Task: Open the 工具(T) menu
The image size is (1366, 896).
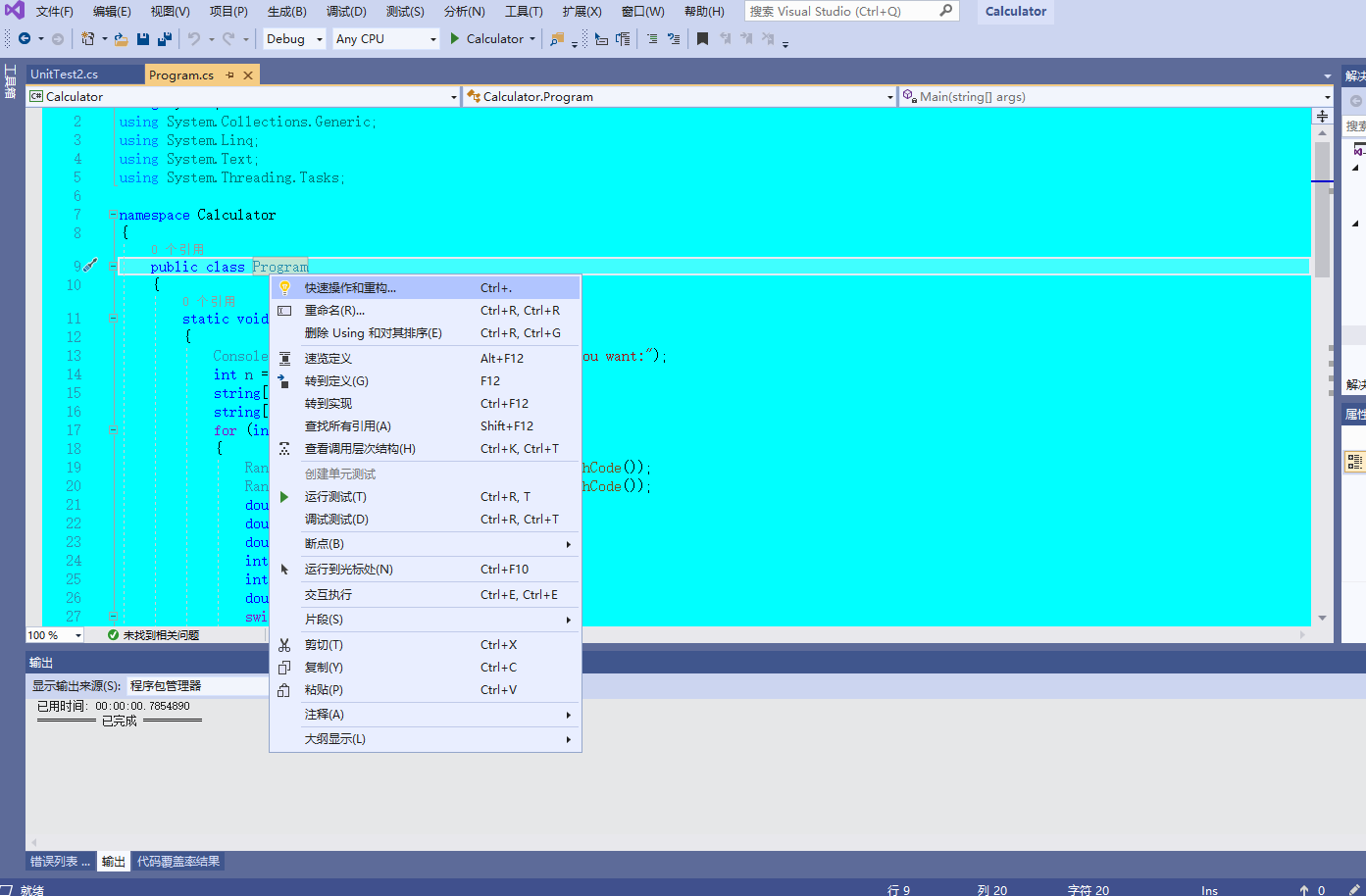Action: [x=524, y=11]
